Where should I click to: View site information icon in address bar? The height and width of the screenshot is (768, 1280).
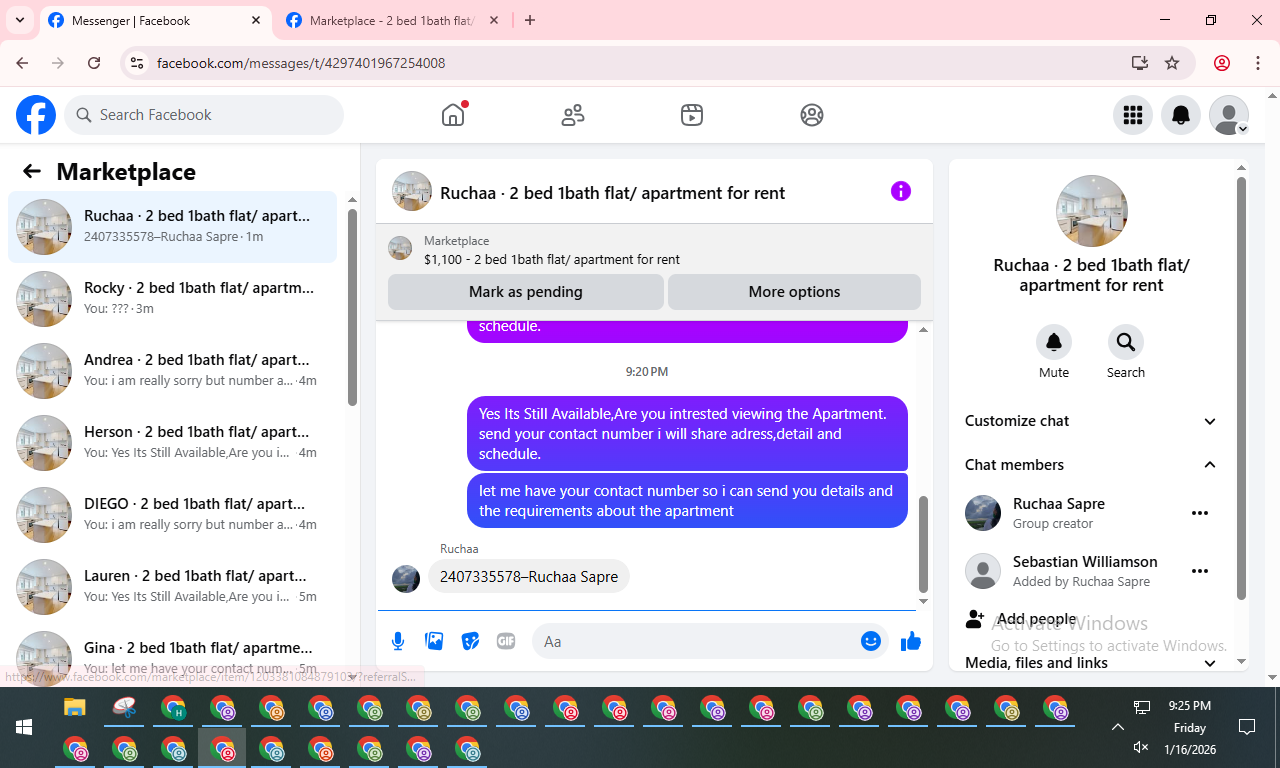[138, 63]
